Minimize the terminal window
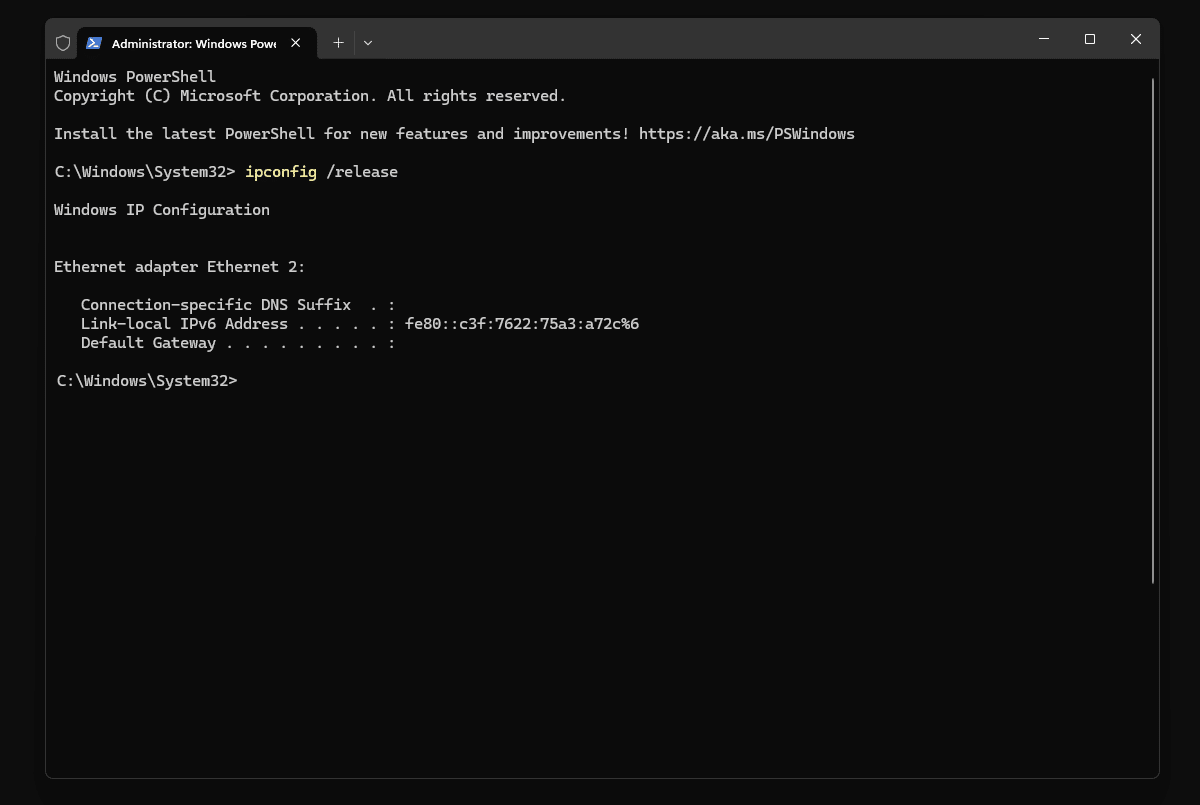 point(1044,39)
